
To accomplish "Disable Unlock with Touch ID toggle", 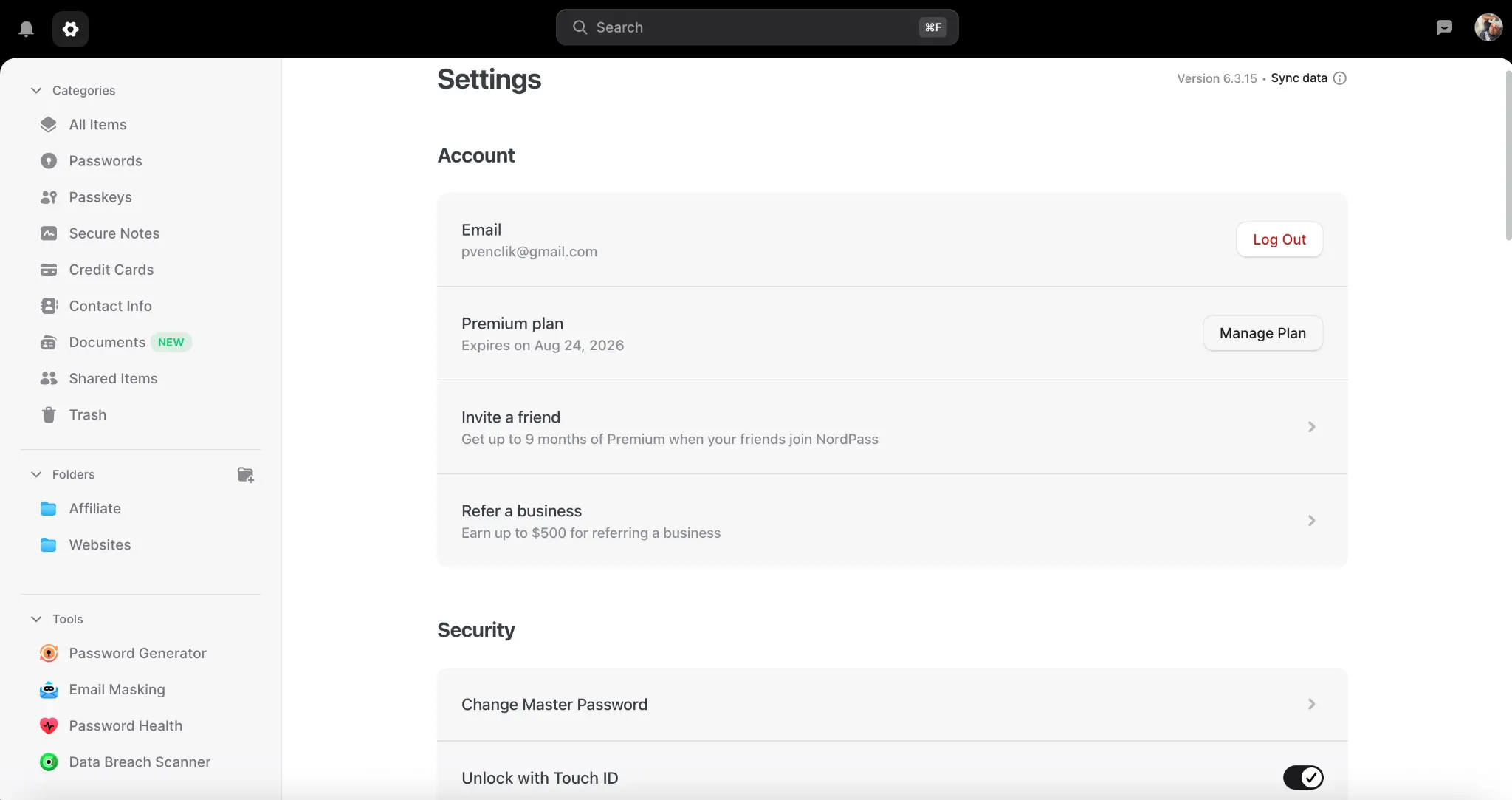I will point(1302,777).
